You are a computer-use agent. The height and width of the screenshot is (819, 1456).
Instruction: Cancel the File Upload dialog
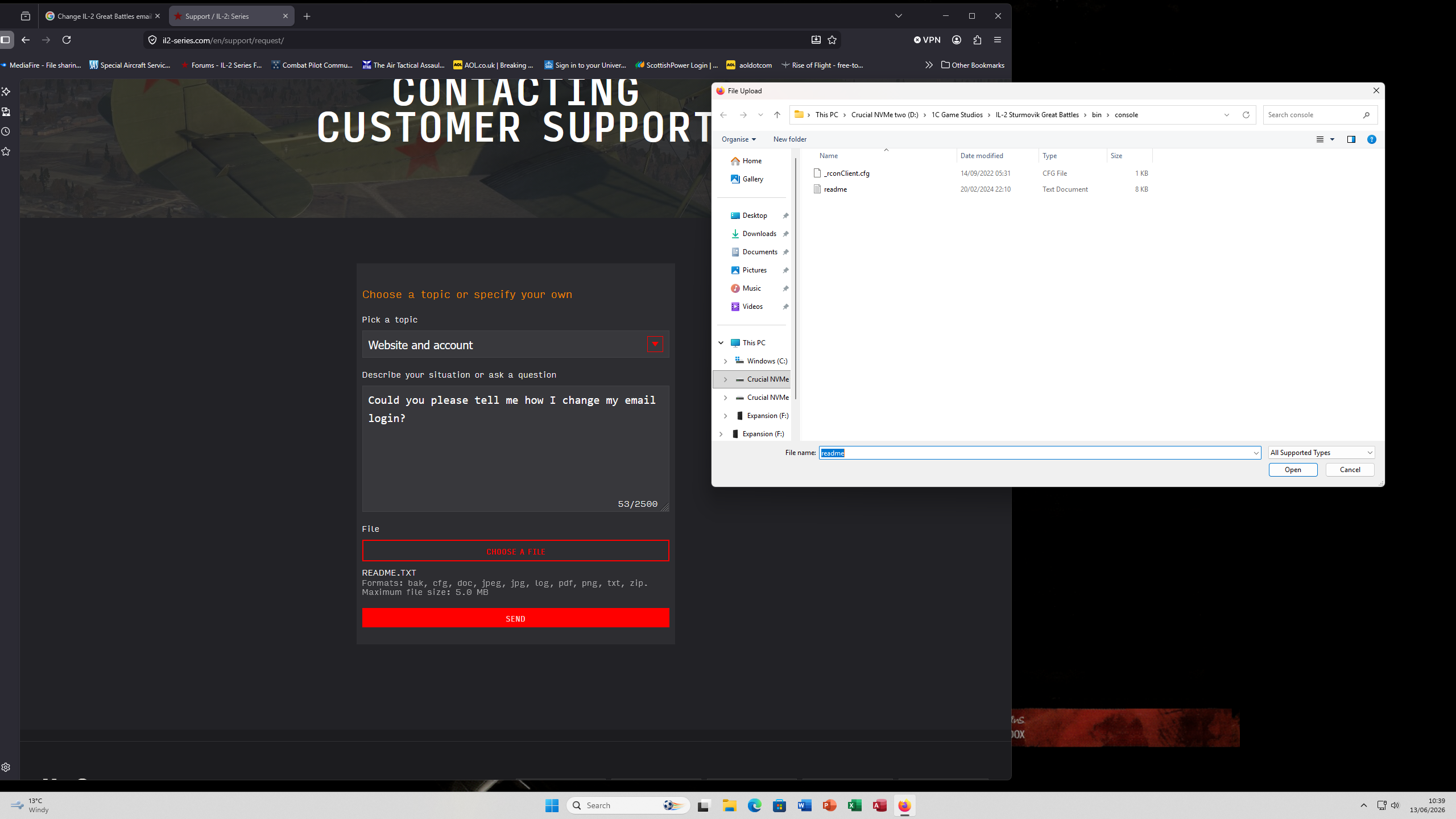(1350, 470)
